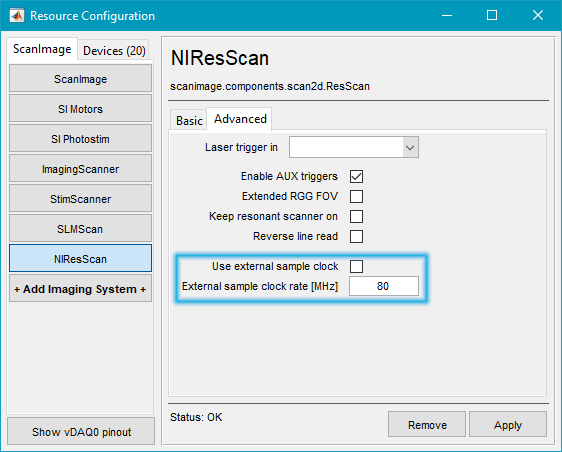The image size is (562, 452).
Task: Click the MATLAB logo in the title bar
Action: coord(16,16)
